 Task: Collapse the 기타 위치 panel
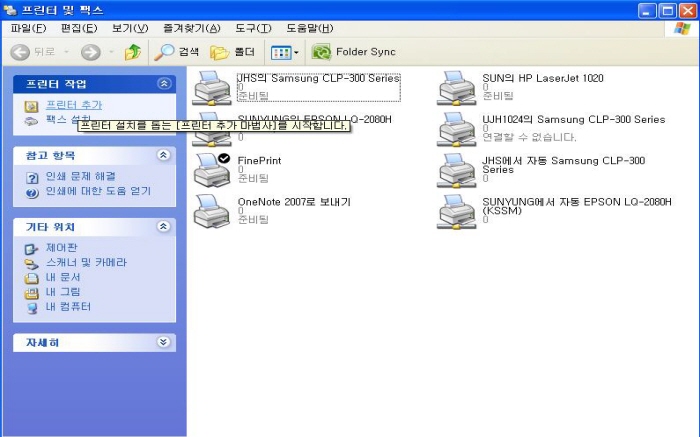pos(163,226)
